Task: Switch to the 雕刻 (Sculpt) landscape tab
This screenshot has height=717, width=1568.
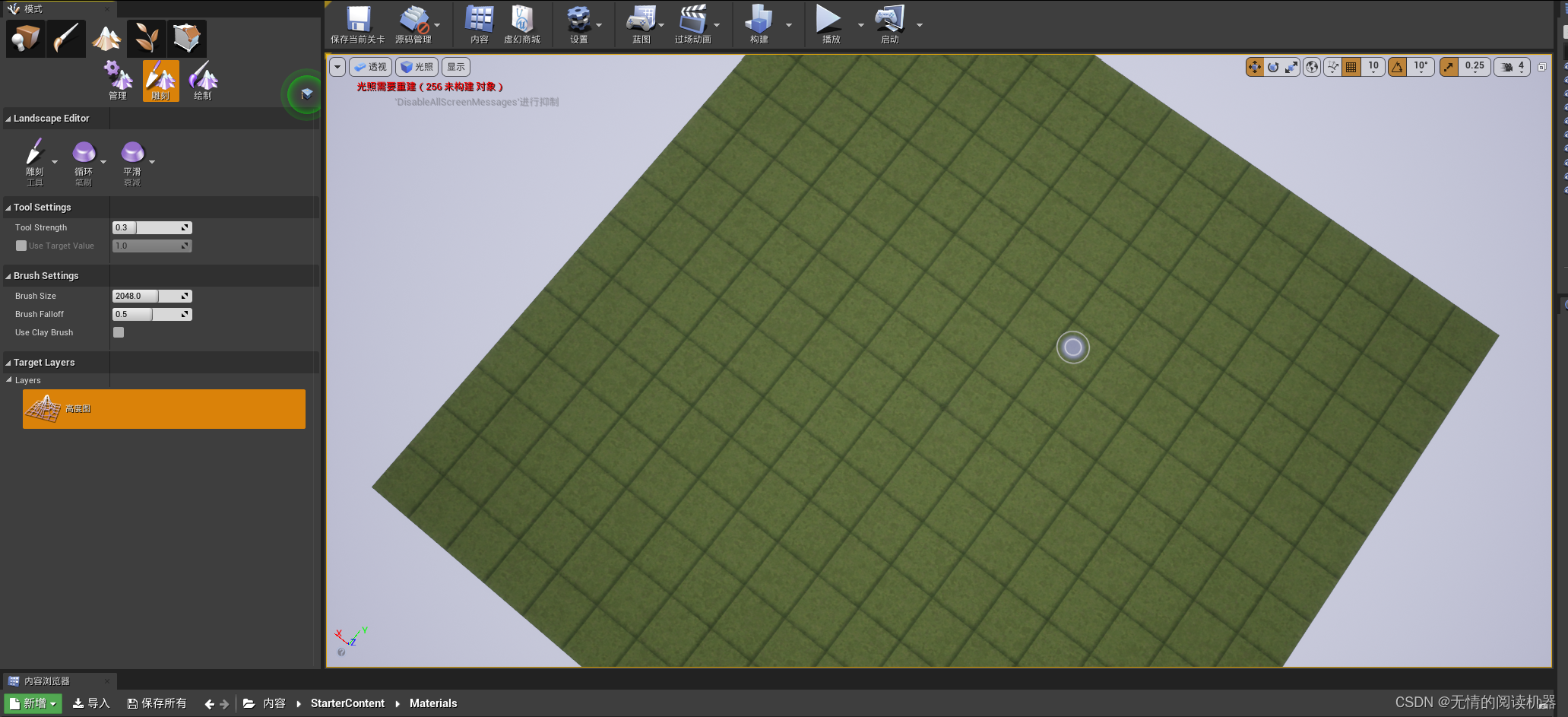Action: 160,81
